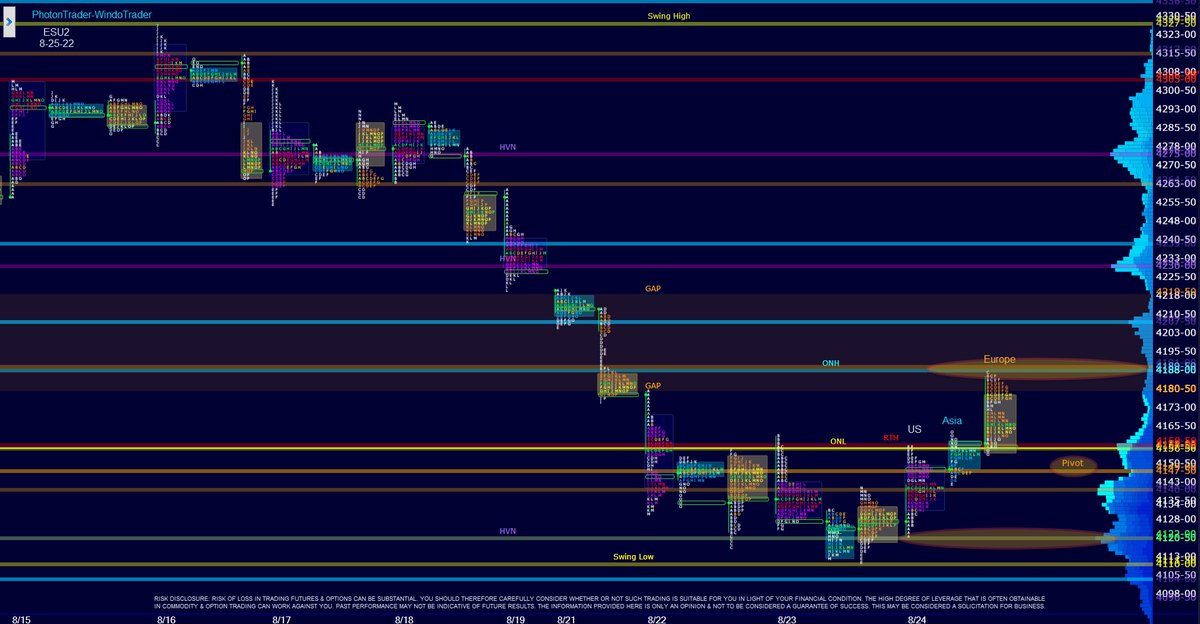Click the orange 4180-50 price label
The height and width of the screenshot is (624, 1200).
click(x=1177, y=388)
